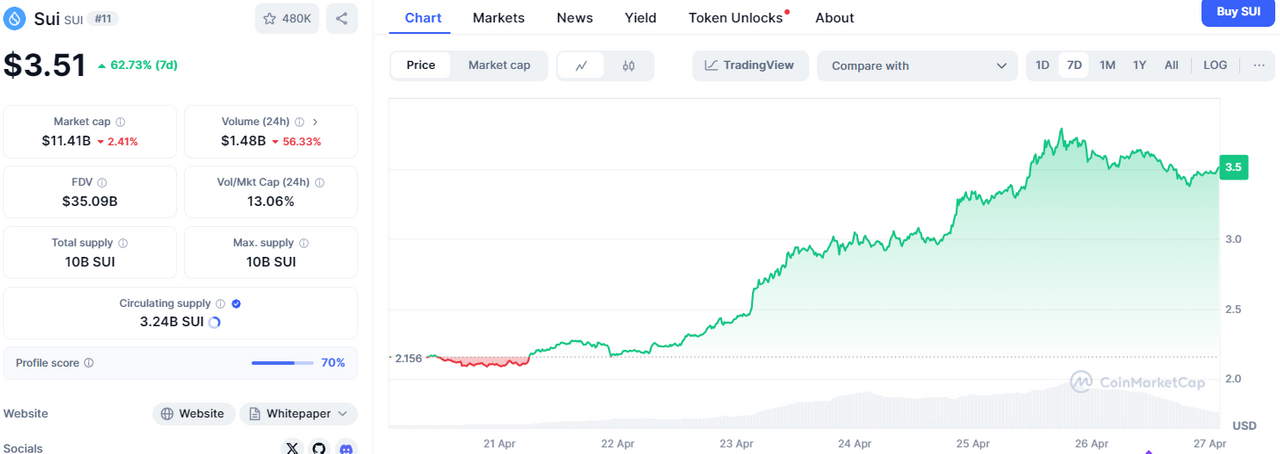Click the $11.41B market cap value
Screen dimensions: 1280x454
pos(66,141)
